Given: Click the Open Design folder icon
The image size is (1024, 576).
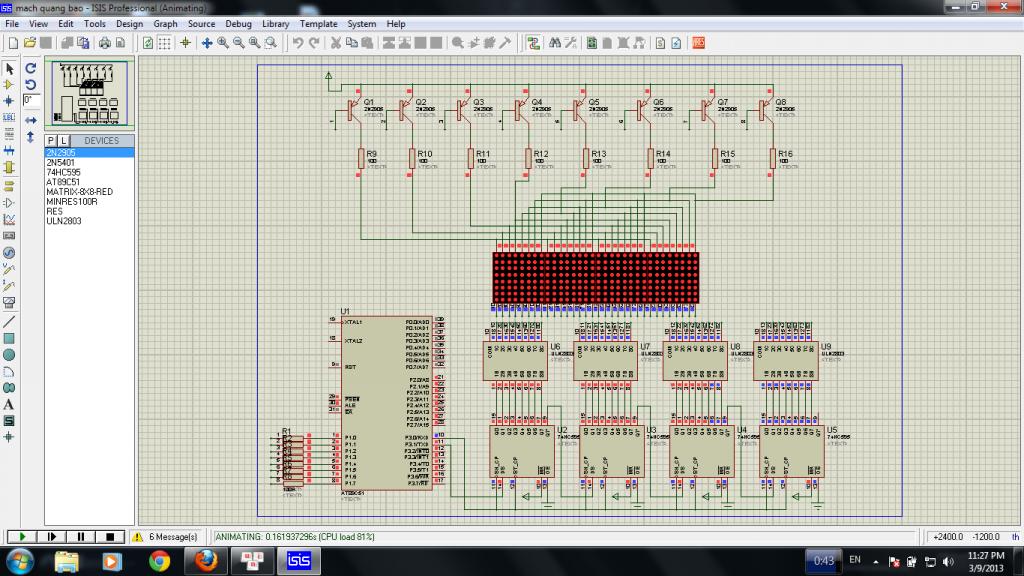Looking at the screenshot, I should click(x=30, y=43).
